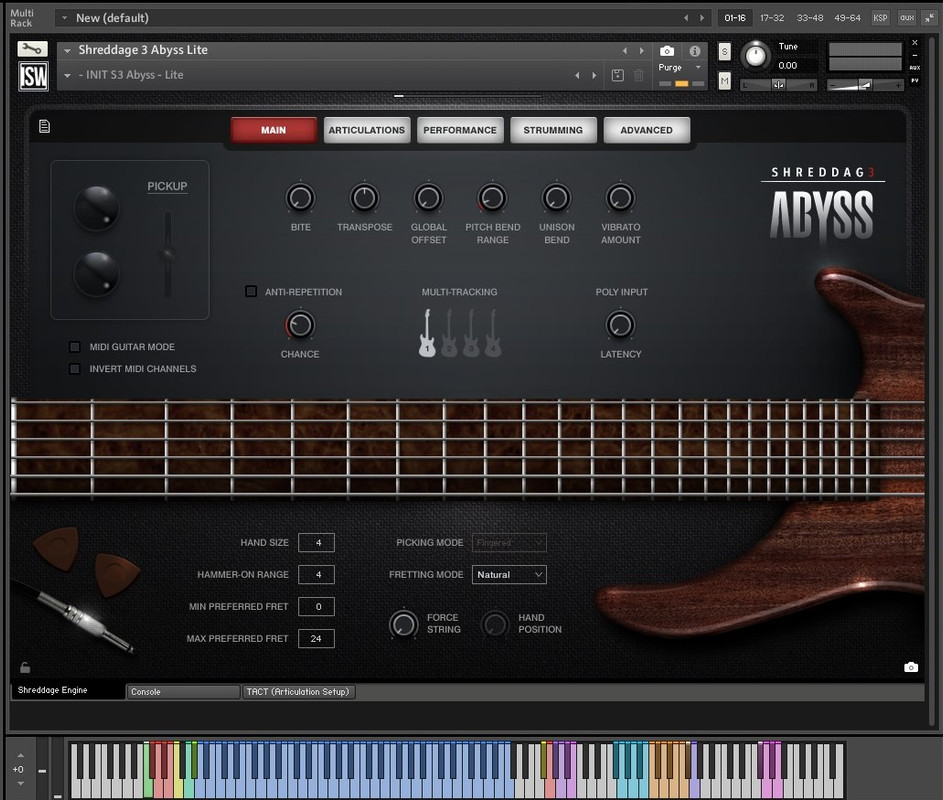Click the VIBRATO AMOUNT knob
943x800 pixels.
tap(620, 197)
